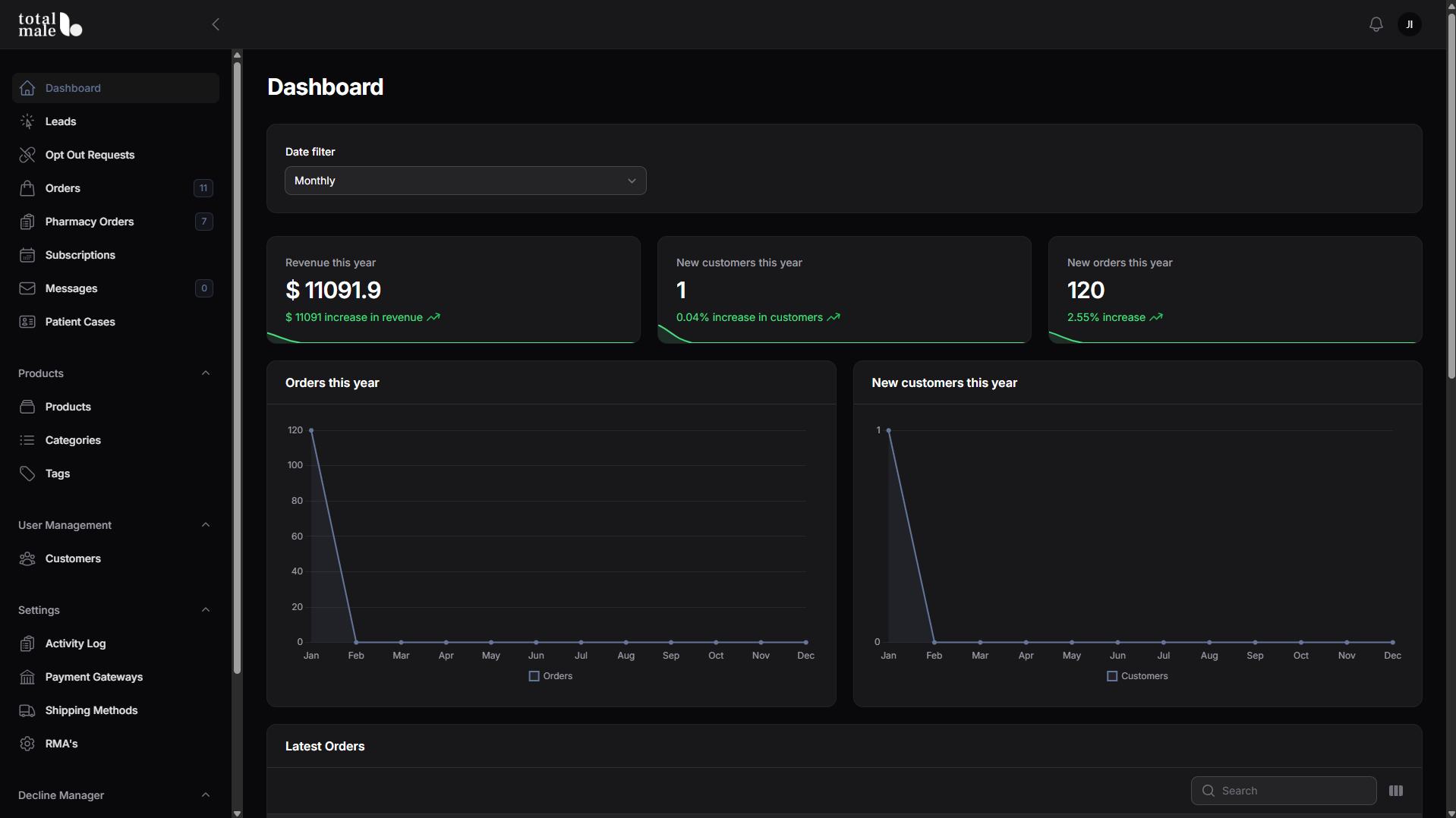Toggle the Customers legend checkbox

[x=1112, y=676]
